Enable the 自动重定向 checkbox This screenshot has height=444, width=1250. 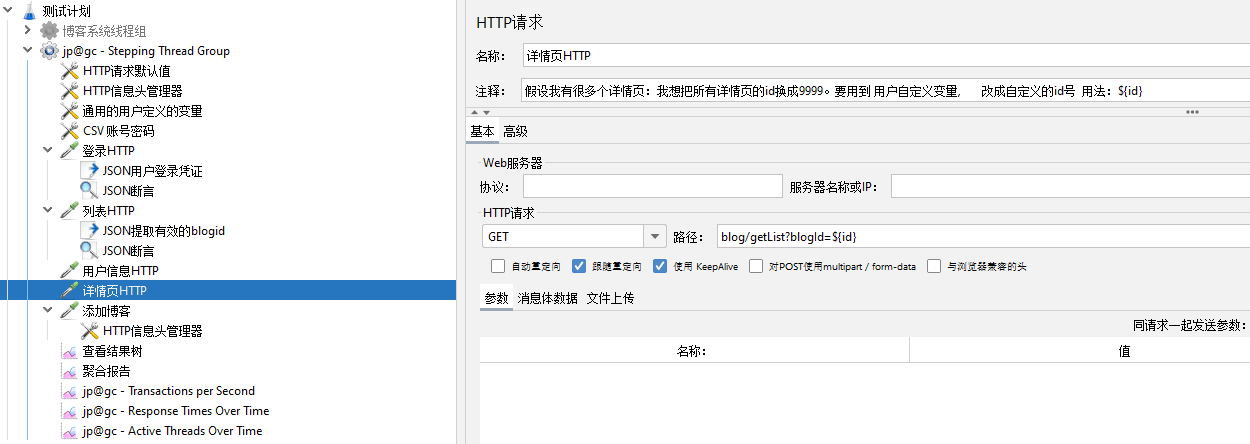pos(498,267)
